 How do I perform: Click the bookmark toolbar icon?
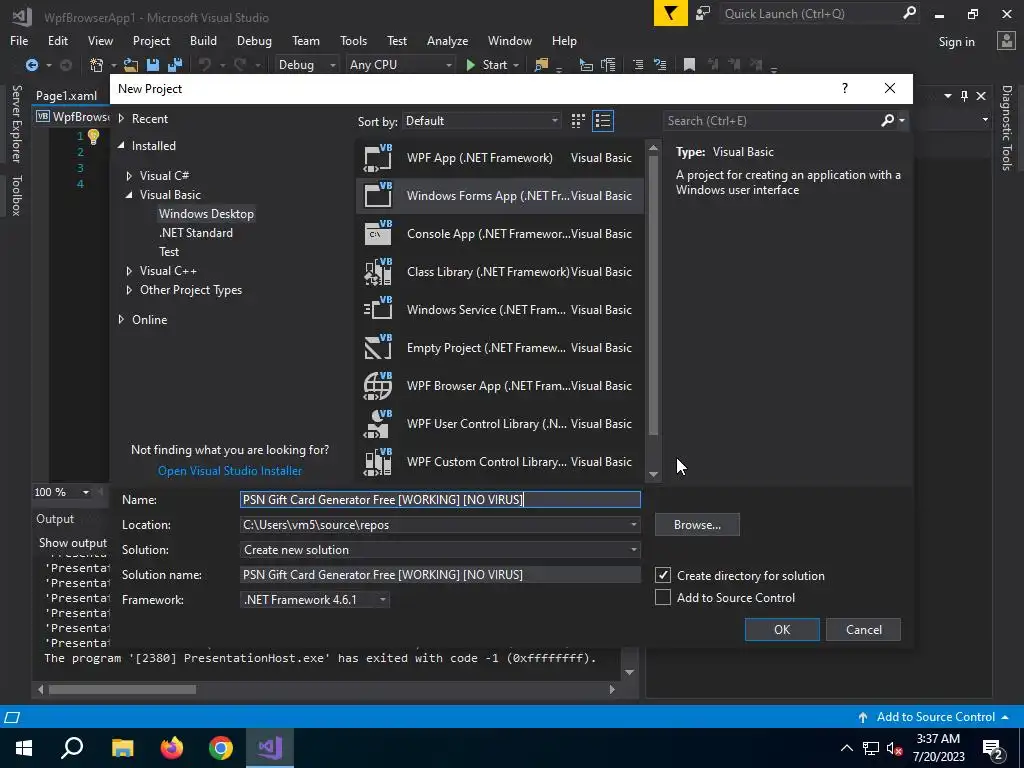point(689,65)
